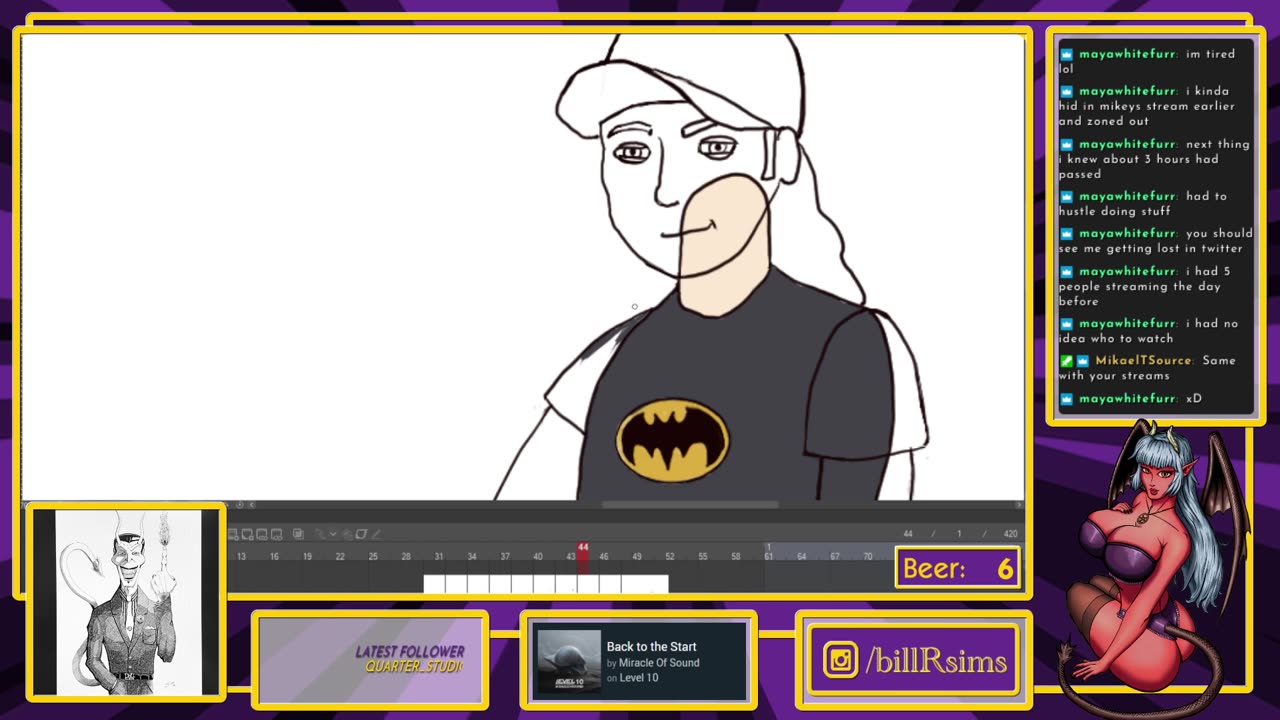Click the green moderator badge beside MikaelTSource
Viewport: 1280px width, 720px height.
click(x=1066, y=360)
